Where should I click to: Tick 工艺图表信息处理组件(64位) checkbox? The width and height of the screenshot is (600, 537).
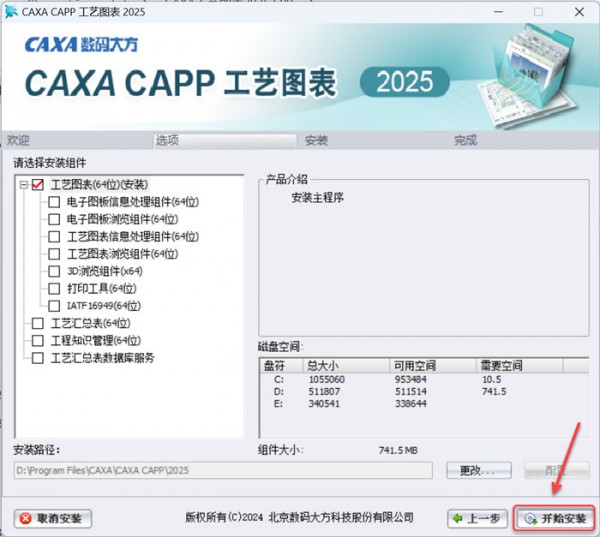coord(54,237)
